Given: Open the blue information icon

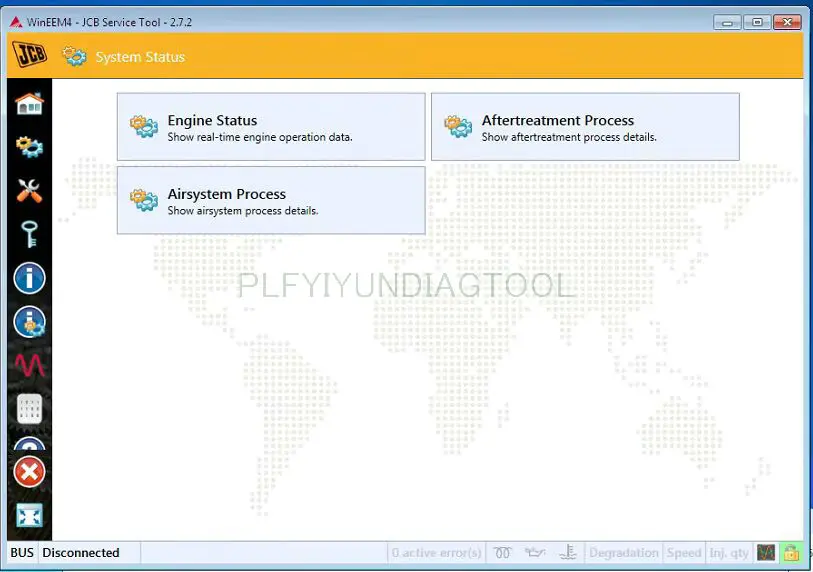Looking at the screenshot, I should pos(30,278).
